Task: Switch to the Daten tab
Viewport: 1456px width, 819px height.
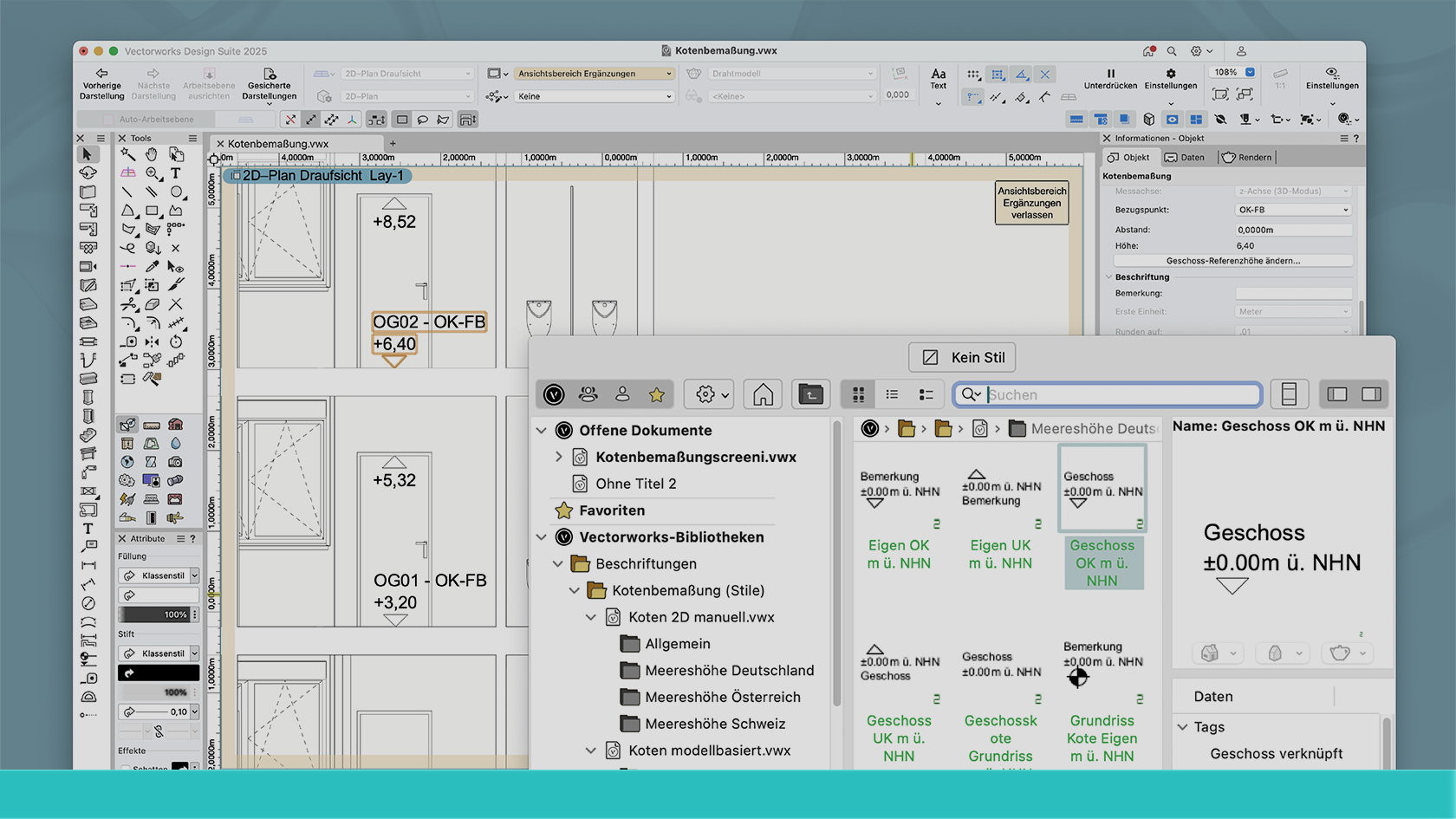Action: pos(1185,157)
